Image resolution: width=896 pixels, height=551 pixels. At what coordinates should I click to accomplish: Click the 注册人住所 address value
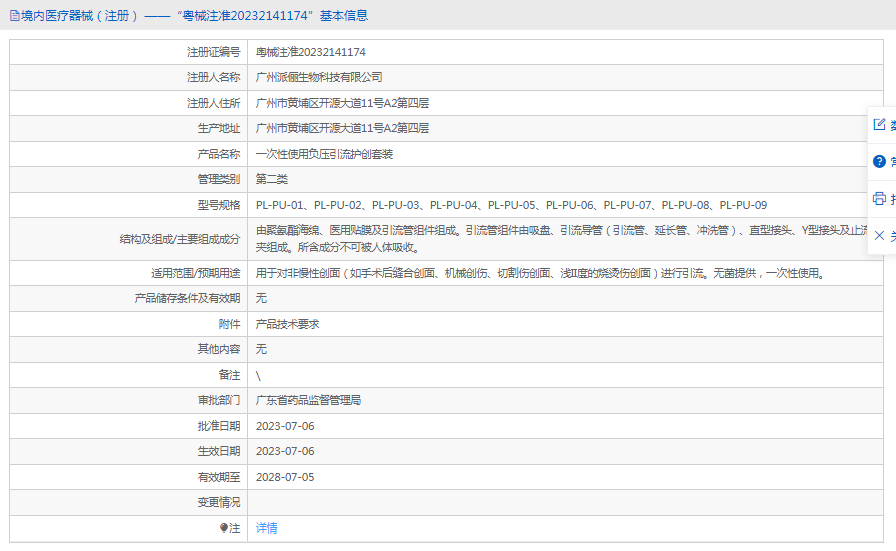pyautogui.click(x=342, y=103)
